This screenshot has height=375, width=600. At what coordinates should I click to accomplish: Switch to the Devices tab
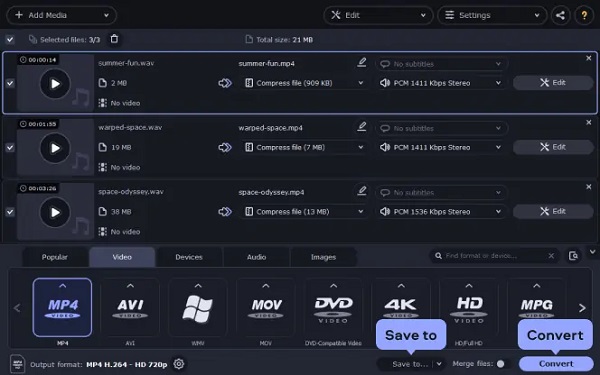(x=189, y=257)
